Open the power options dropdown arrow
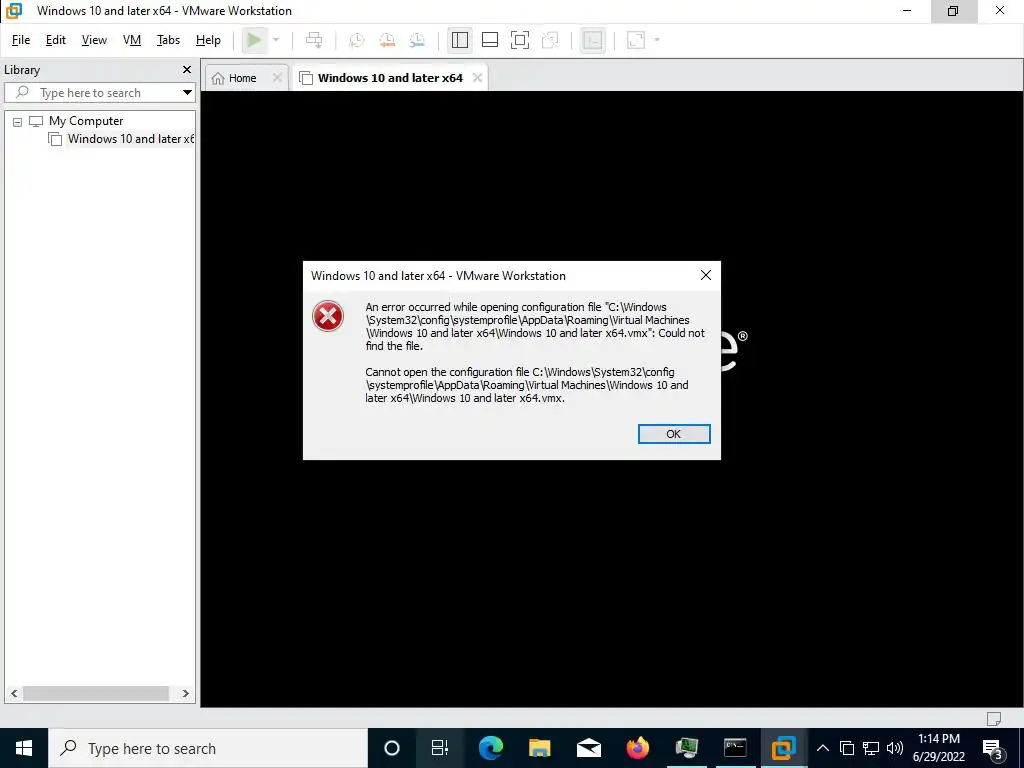 click(276, 40)
